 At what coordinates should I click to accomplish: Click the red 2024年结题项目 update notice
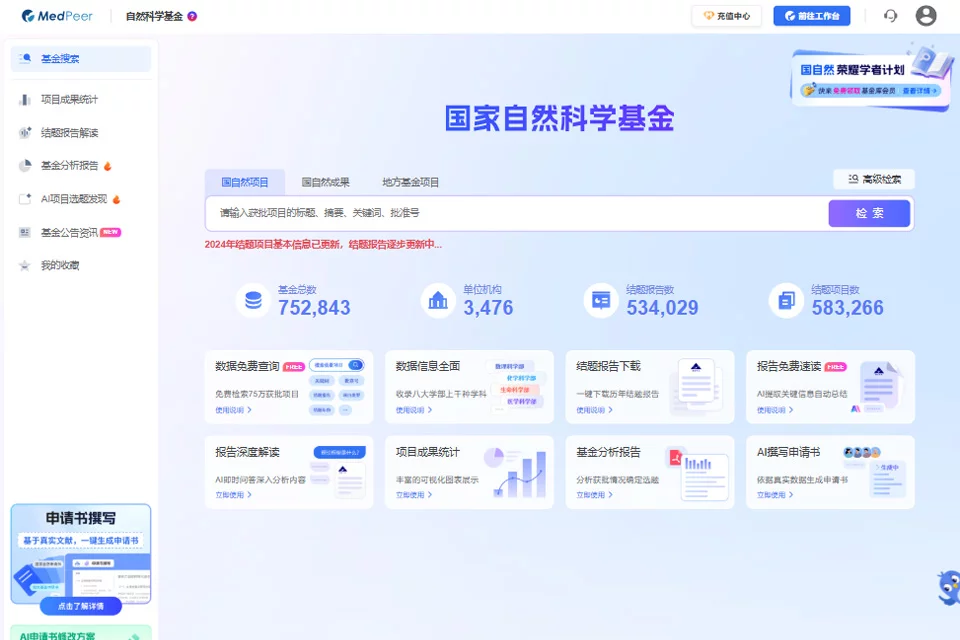[323, 244]
